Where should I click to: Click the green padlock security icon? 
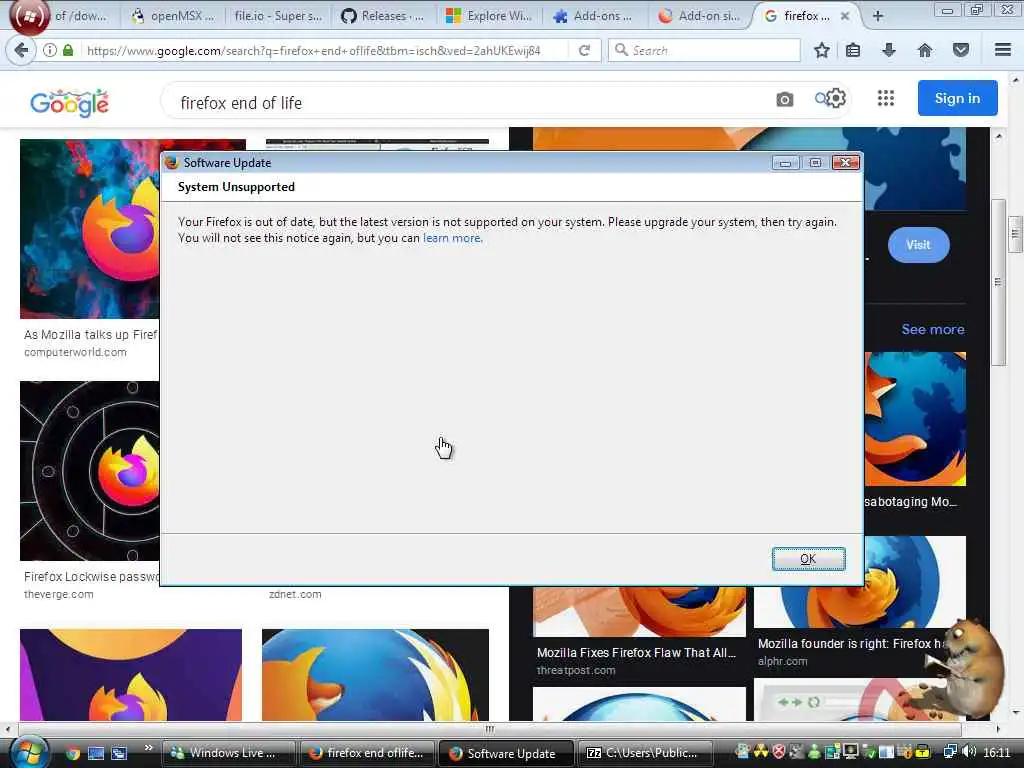click(68, 50)
